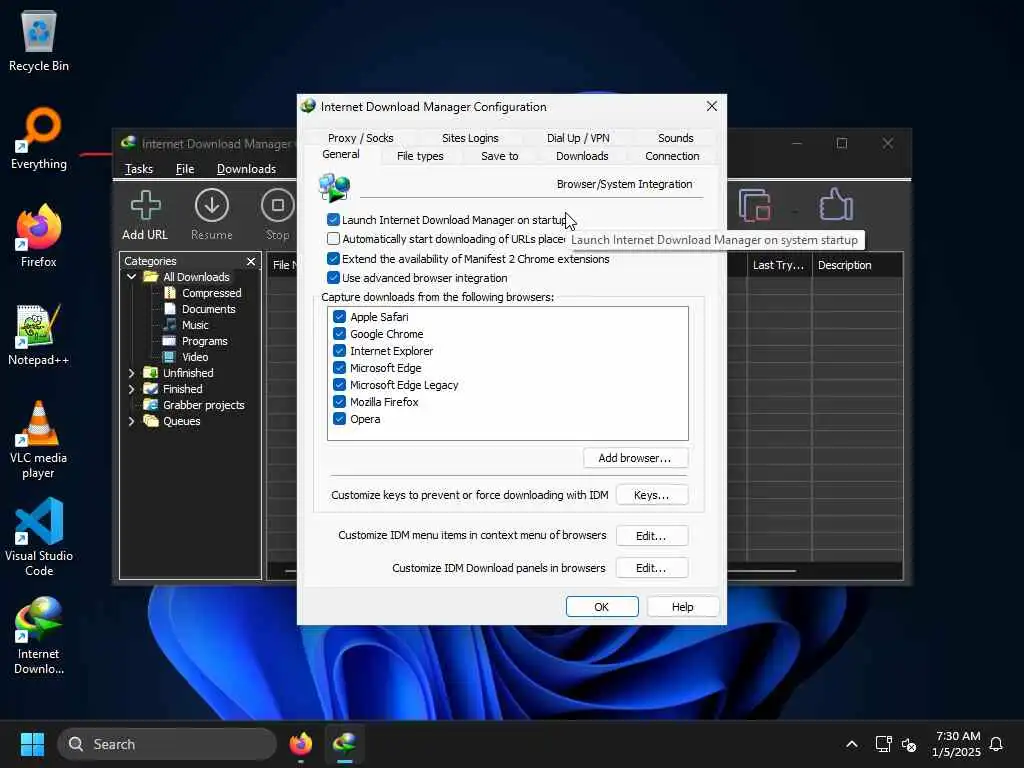Click the taskbar Search box
Screen dimensions: 1024x768
167,744
